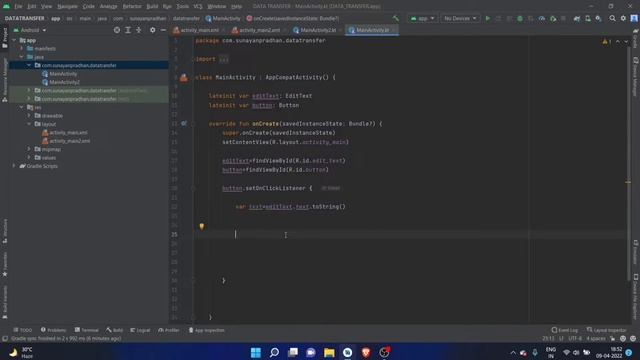
Task: Click Sync Project with Gradle Files icon
Action: click(577, 18)
